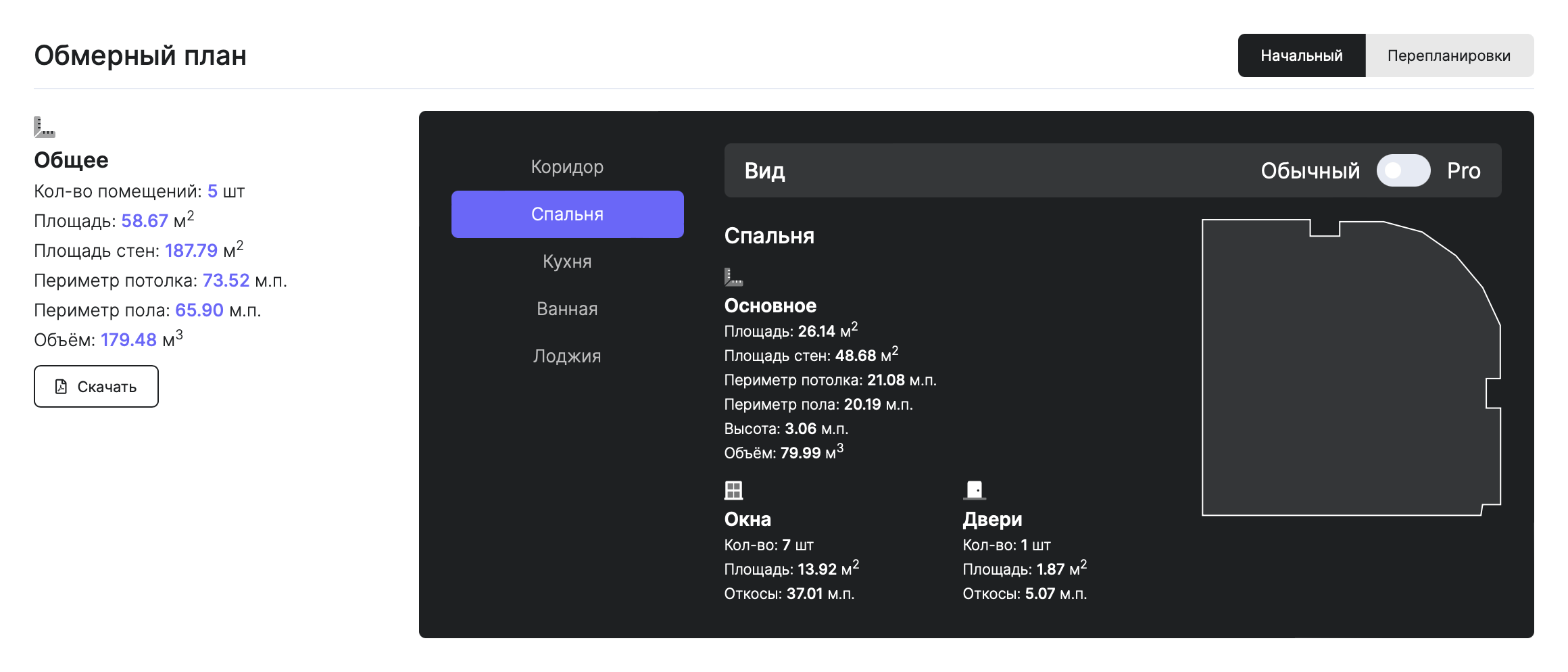
Task: Show the Лоджия room
Action: coord(567,356)
